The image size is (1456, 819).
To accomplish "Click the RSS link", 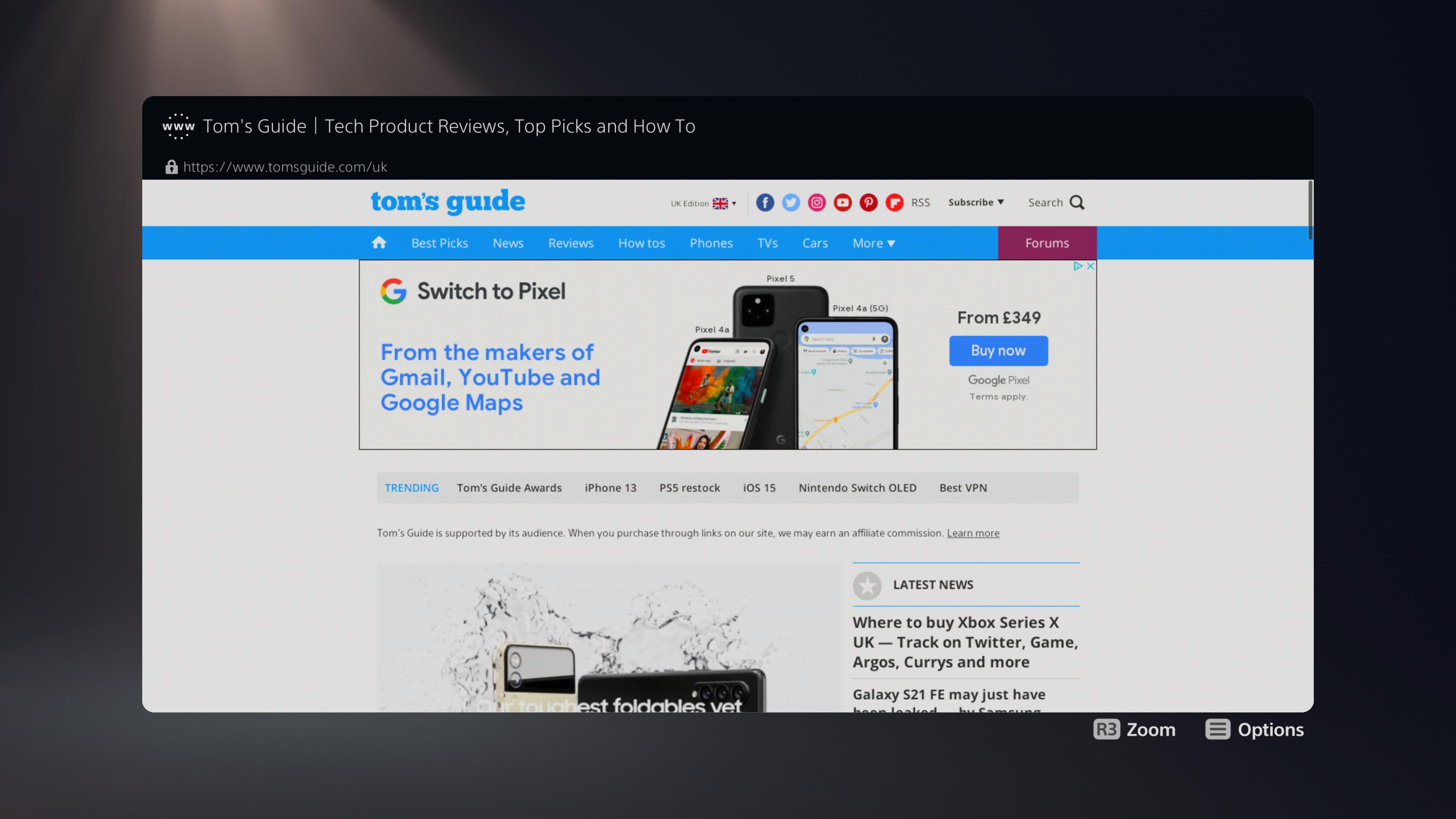I will click(x=920, y=202).
